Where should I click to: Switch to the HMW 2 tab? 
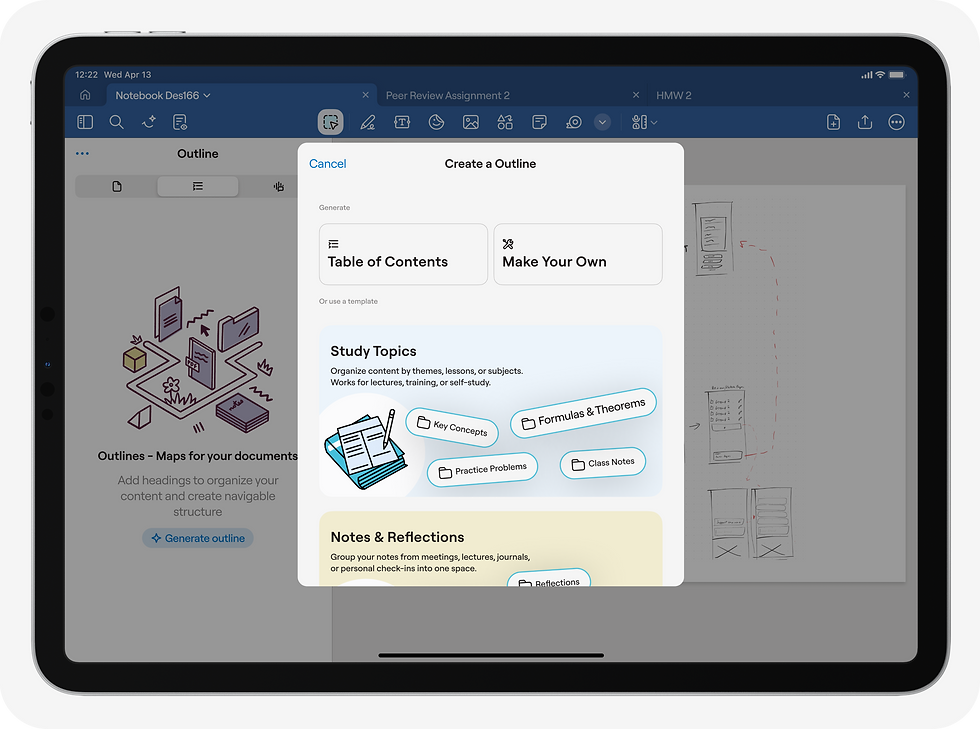pos(674,95)
